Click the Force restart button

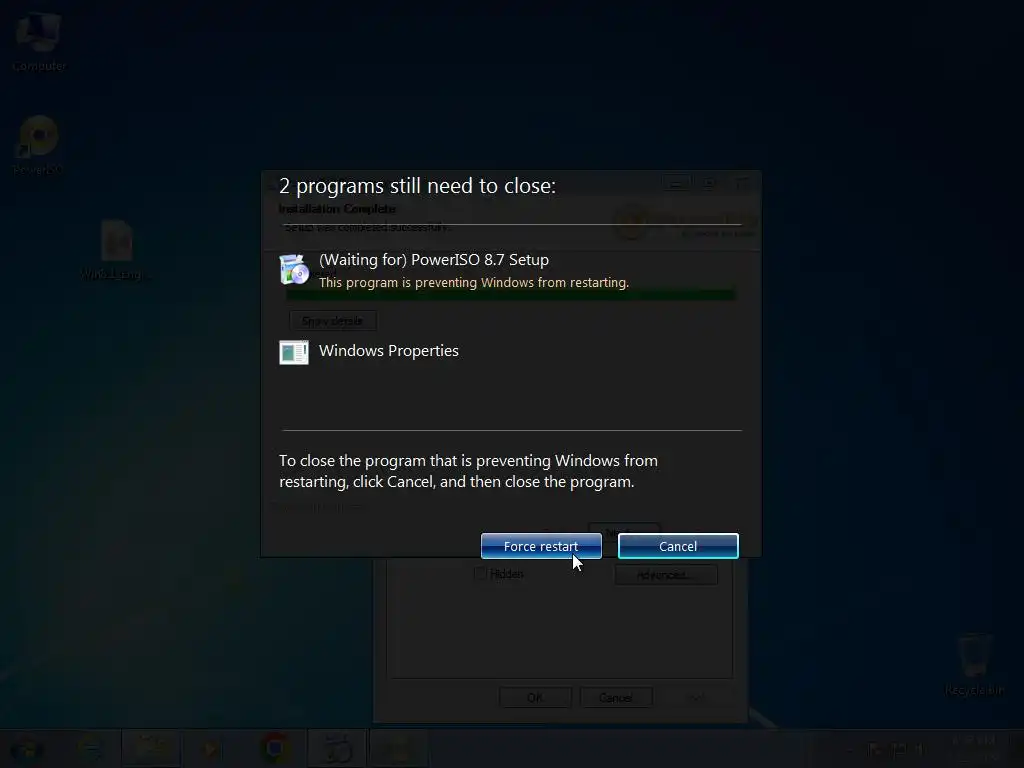[x=541, y=546]
